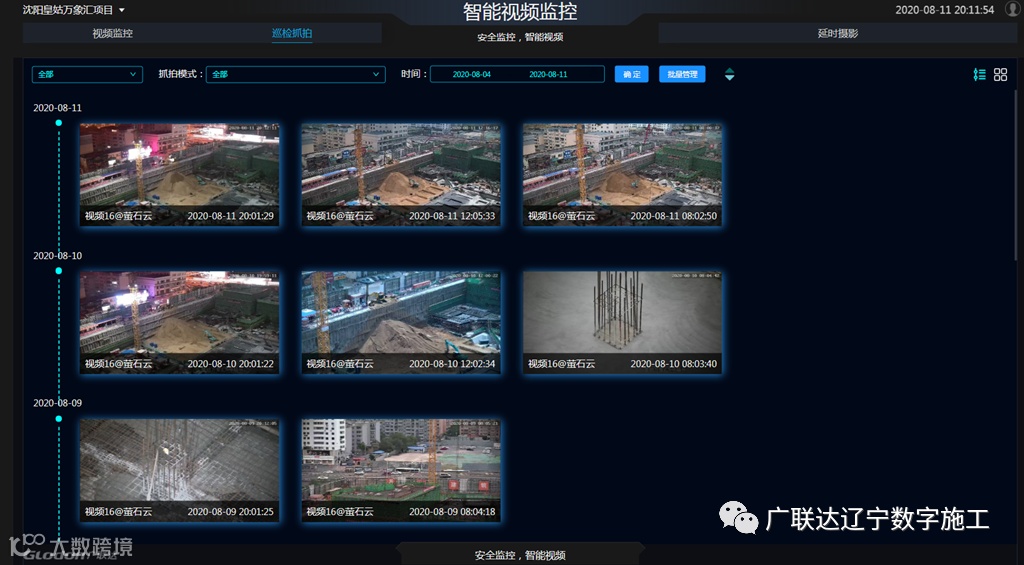Open snapshot from 2020-08-11 12:05:33
1024x565 pixels.
401,175
